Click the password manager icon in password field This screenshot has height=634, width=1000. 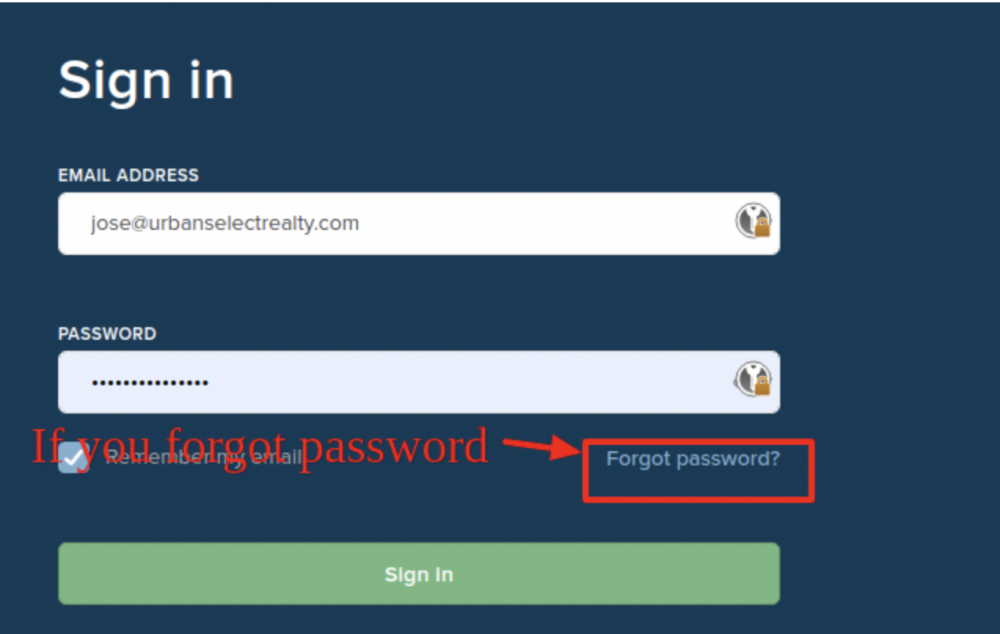(753, 380)
